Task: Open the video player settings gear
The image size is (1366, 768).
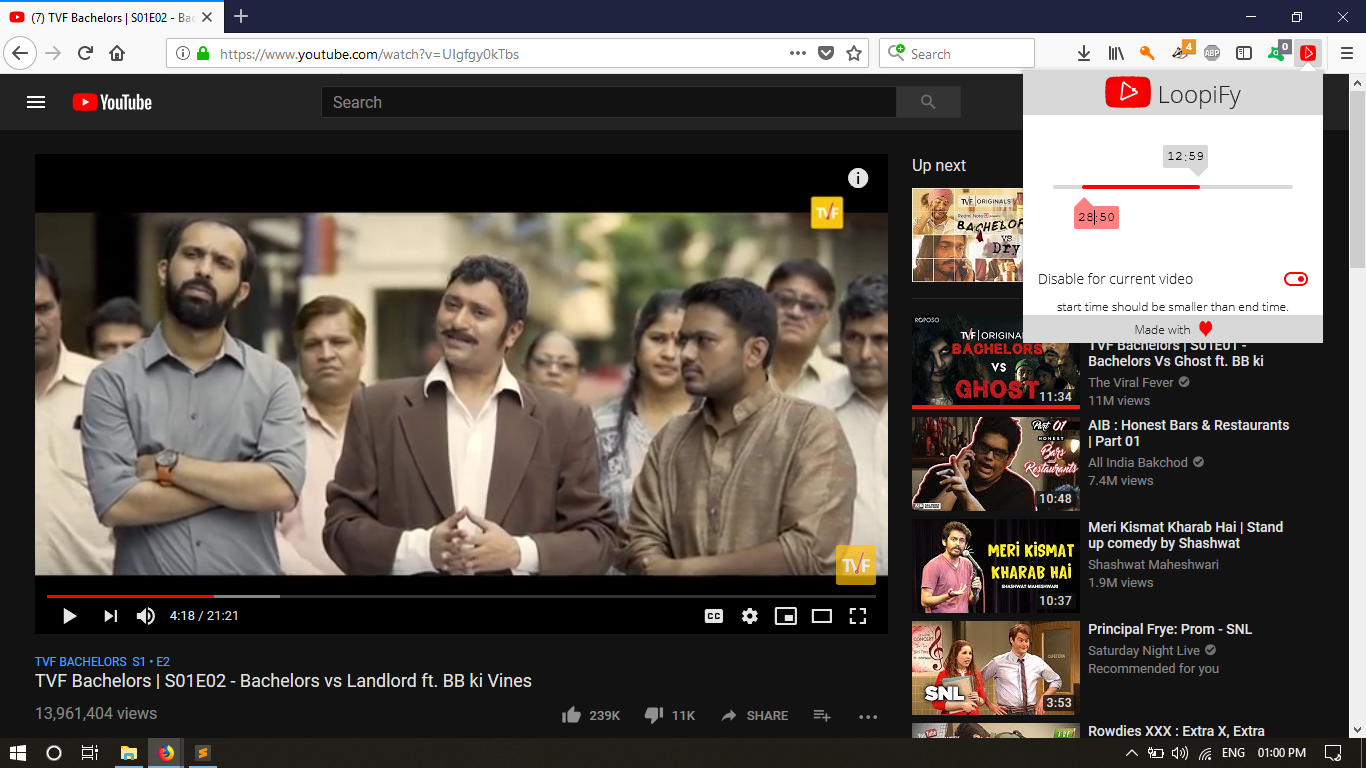Action: click(750, 616)
